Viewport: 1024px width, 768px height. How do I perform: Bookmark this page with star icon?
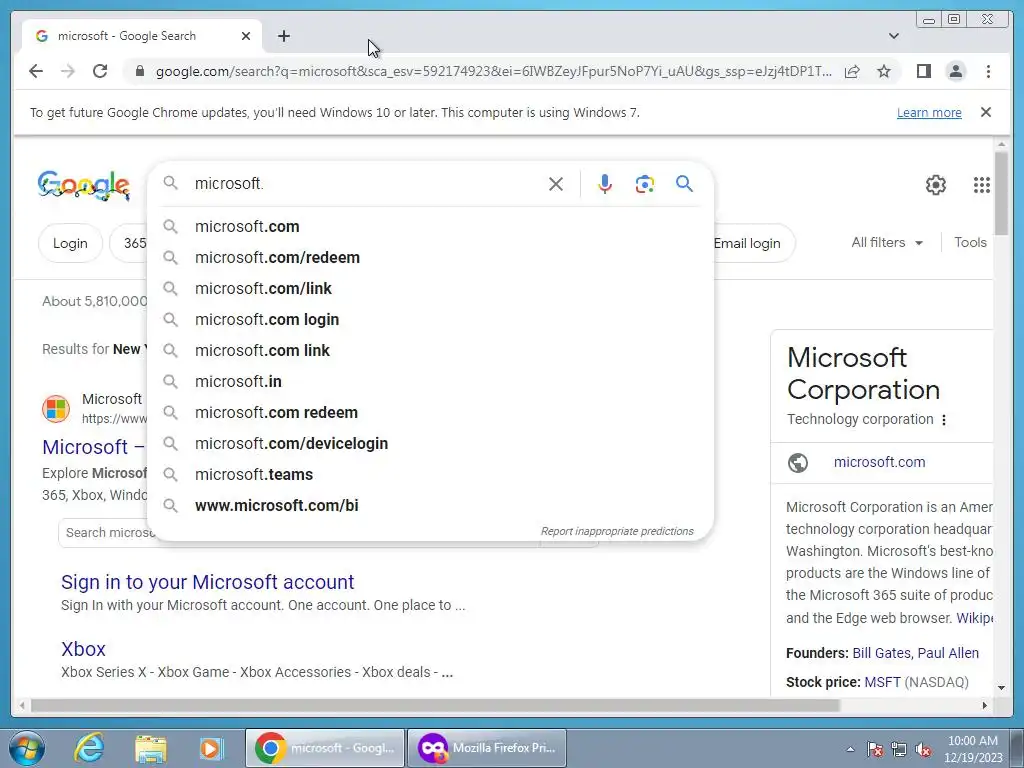pyautogui.click(x=884, y=71)
